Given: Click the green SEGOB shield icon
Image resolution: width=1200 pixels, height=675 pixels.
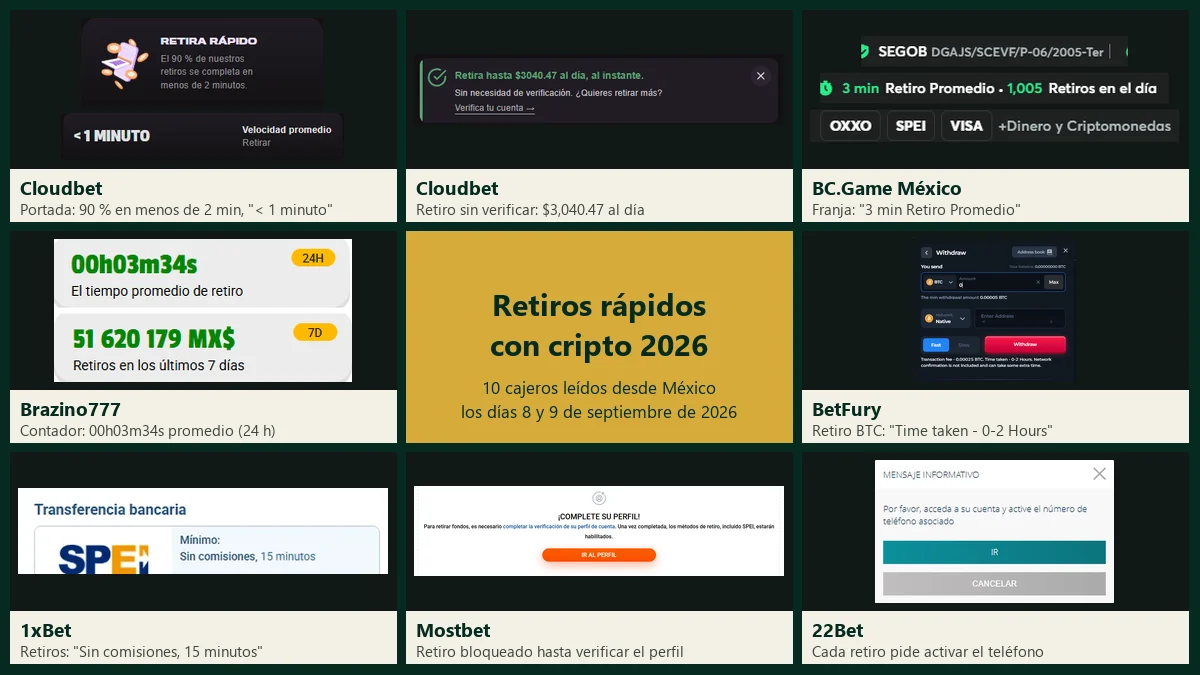Looking at the screenshot, I should tap(866, 50).
